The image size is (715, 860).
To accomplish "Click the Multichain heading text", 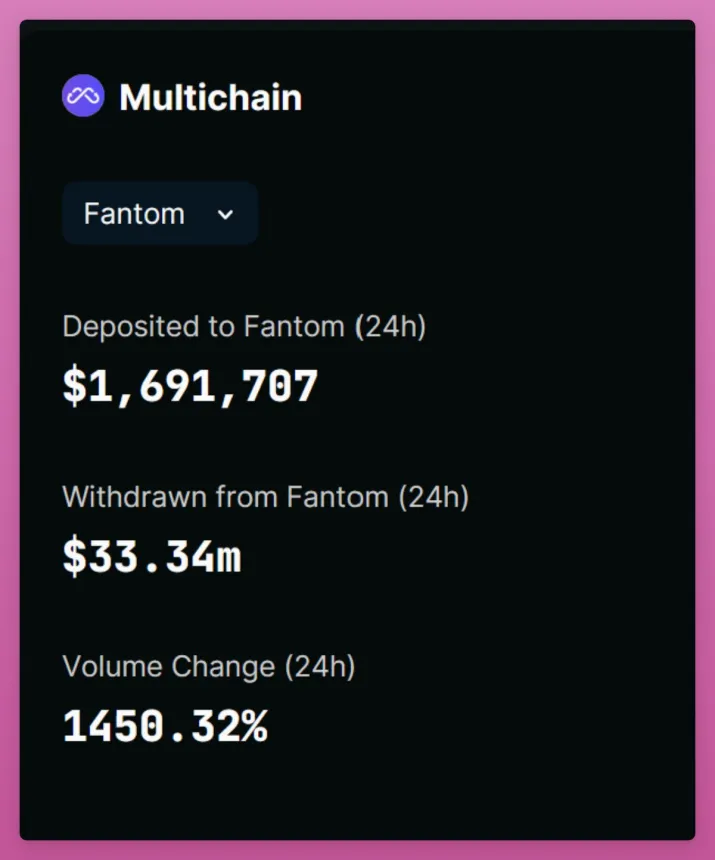I will 210,97.
